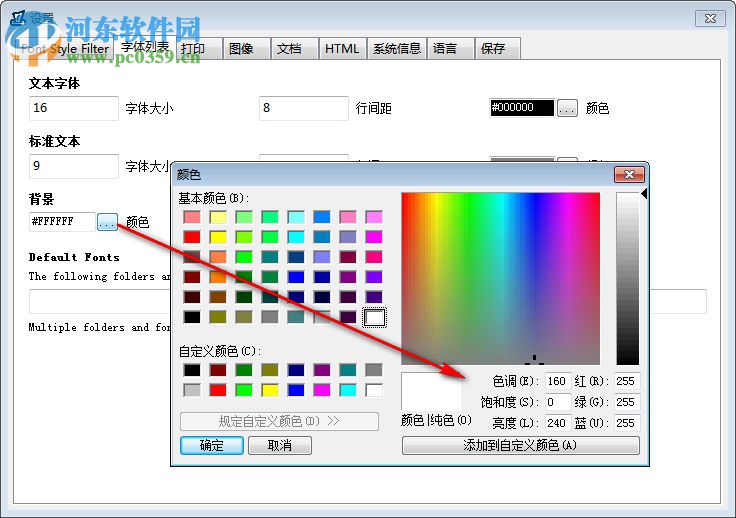Image resolution: width=736 pixels, height=518 pixels.
Task: Select the pure red basic color swatch
Action: point(192,237)
